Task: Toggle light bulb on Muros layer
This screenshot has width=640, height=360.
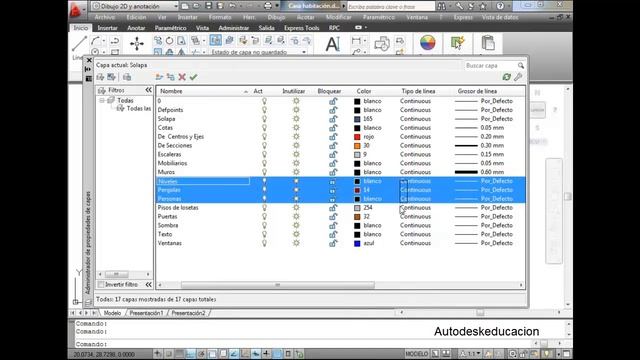Action: pos(264,172)
